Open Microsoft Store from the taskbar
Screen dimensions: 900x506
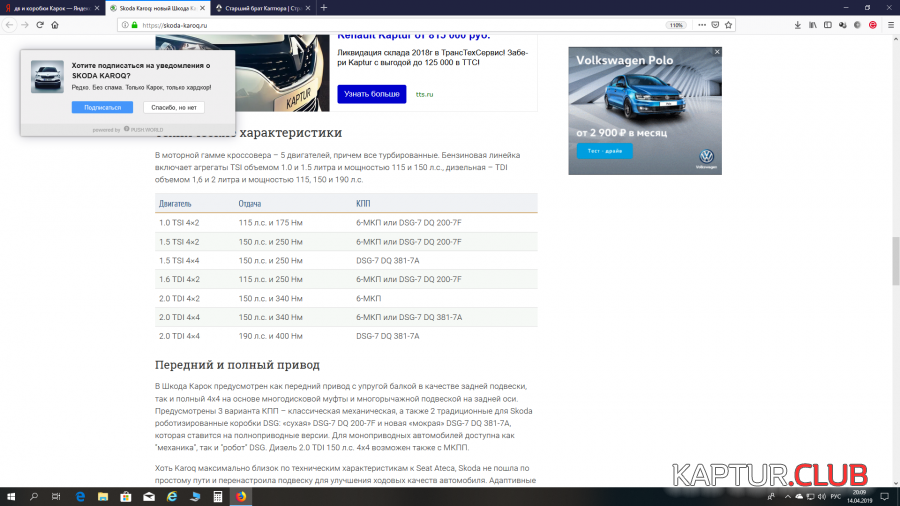click(126, 497)
